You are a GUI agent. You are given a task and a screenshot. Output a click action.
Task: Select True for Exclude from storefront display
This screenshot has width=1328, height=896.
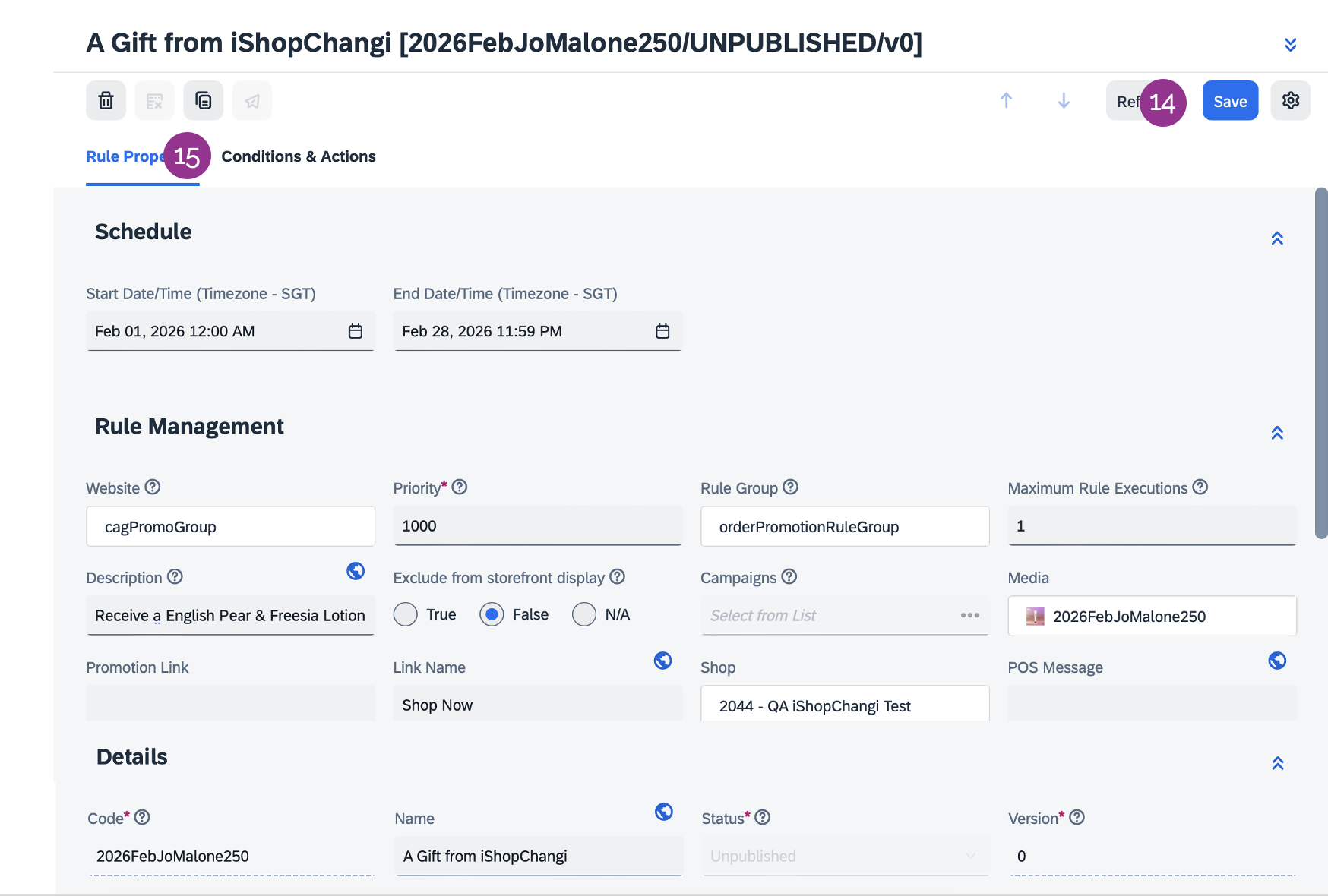coord(406,614)
